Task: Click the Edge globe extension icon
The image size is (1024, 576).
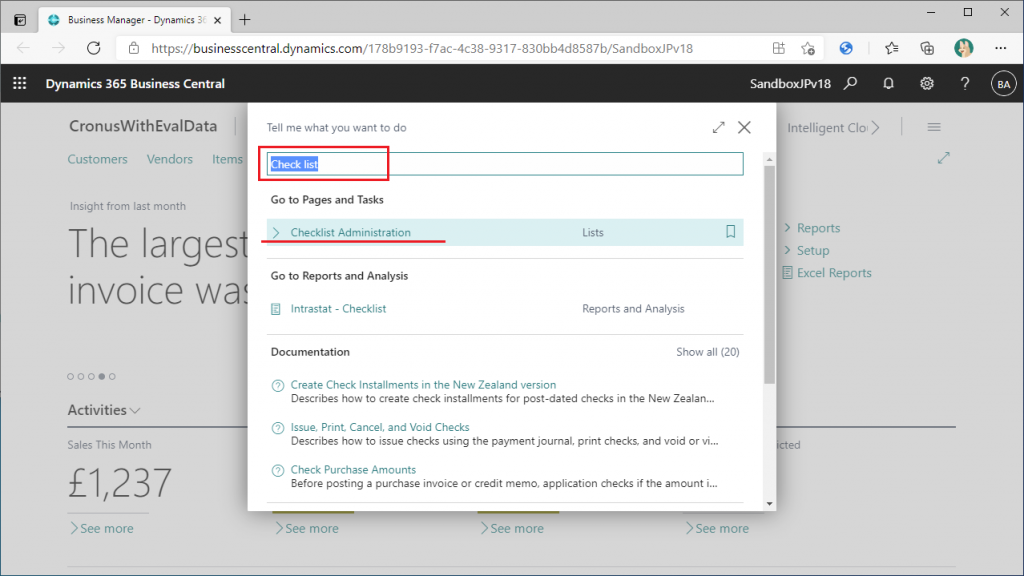Action: (x=846, y=48)
